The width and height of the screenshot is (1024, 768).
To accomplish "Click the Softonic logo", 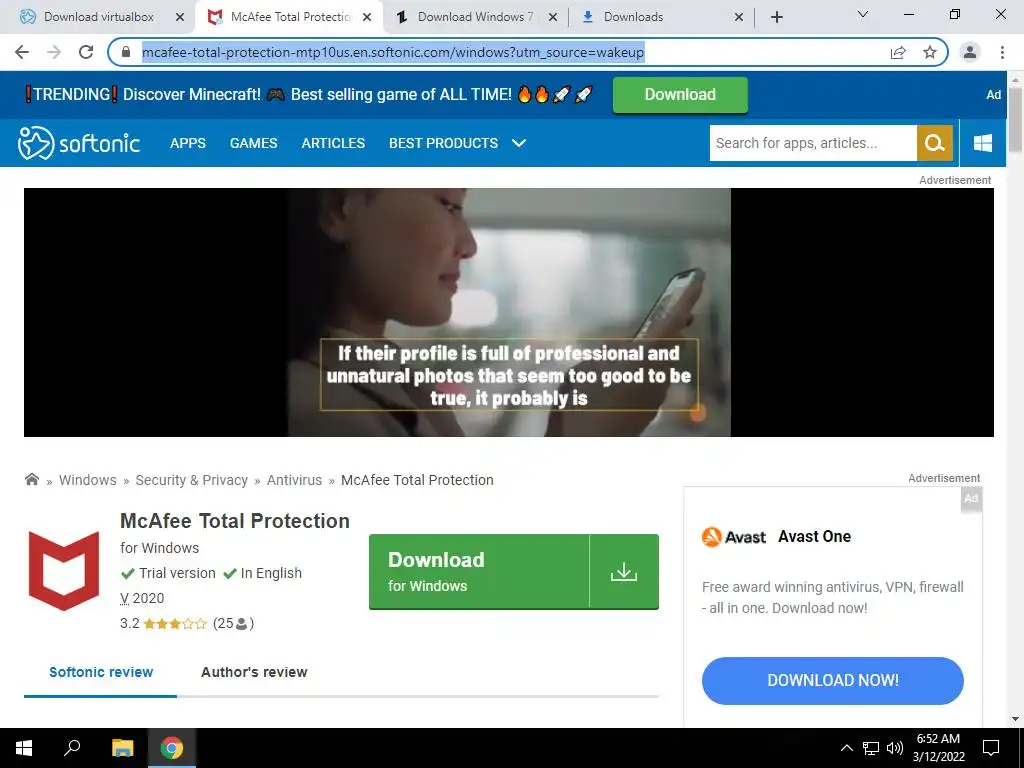I will [78, 143].
